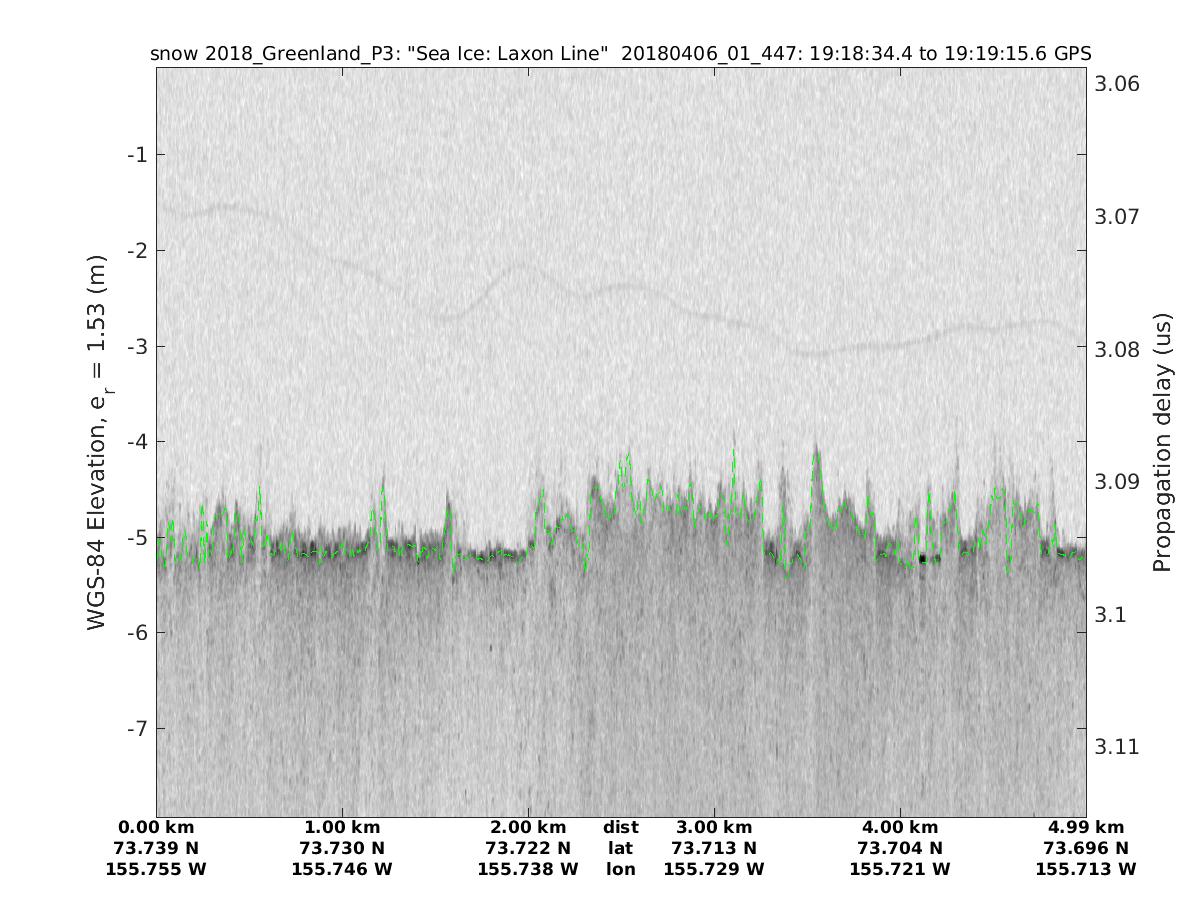Select the 1.00 km distance label

(342, 827)
